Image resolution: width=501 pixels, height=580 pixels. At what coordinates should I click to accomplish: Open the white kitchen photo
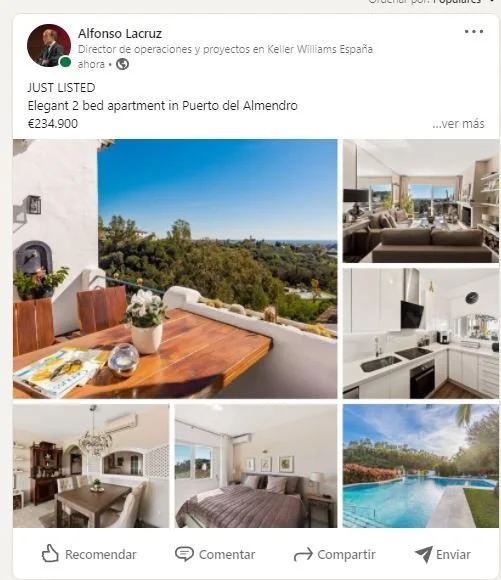(421, 334)
